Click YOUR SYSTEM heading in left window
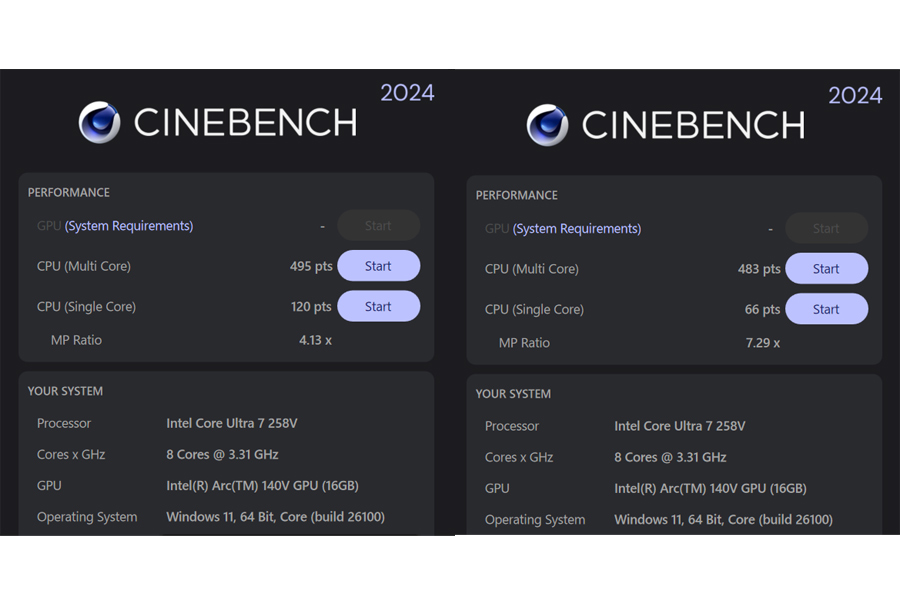 [65, 391]
